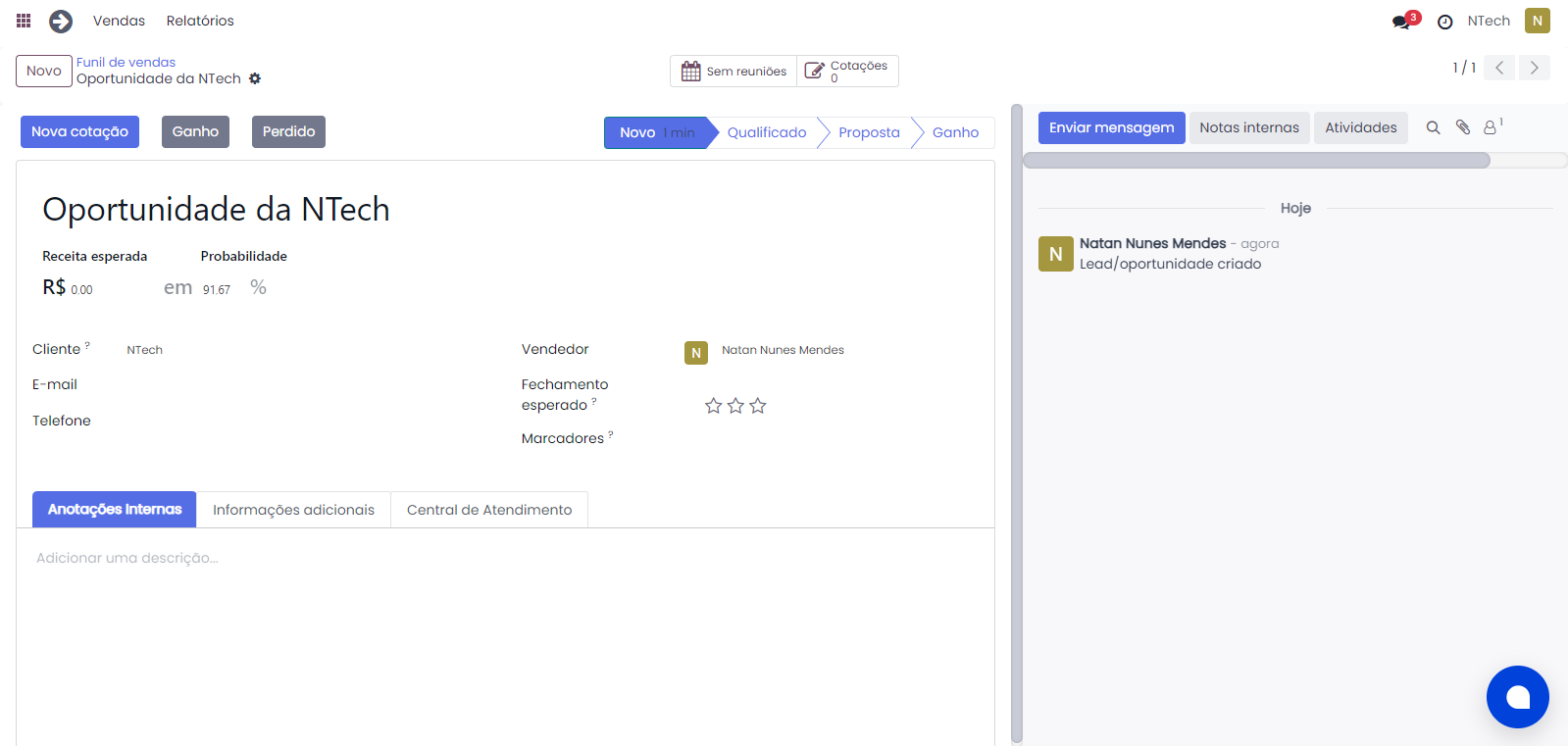Set priority to two stars
The height and width of the screenshot is (746, 1568).
tap(735, 406)
